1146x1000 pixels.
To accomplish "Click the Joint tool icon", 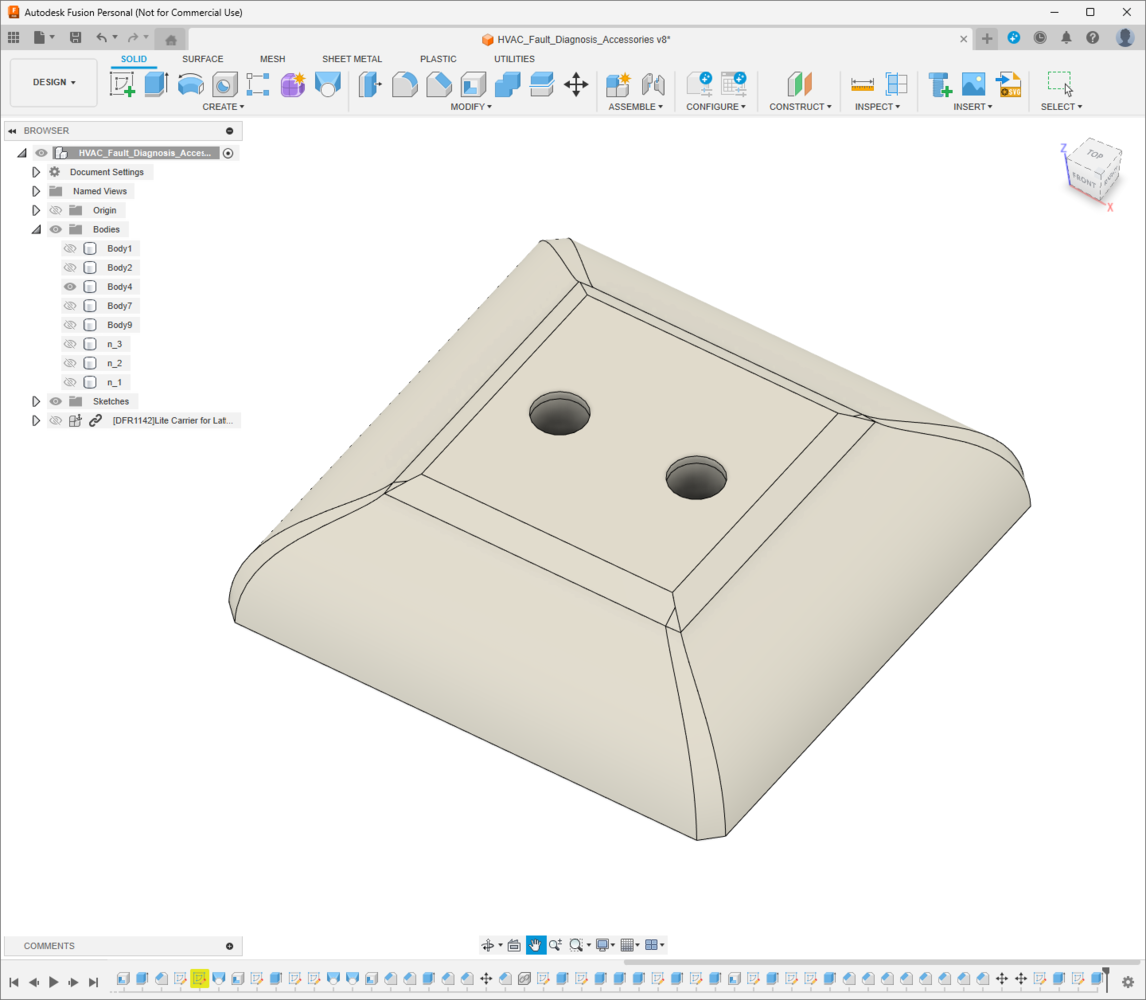I will click(653, 85).
